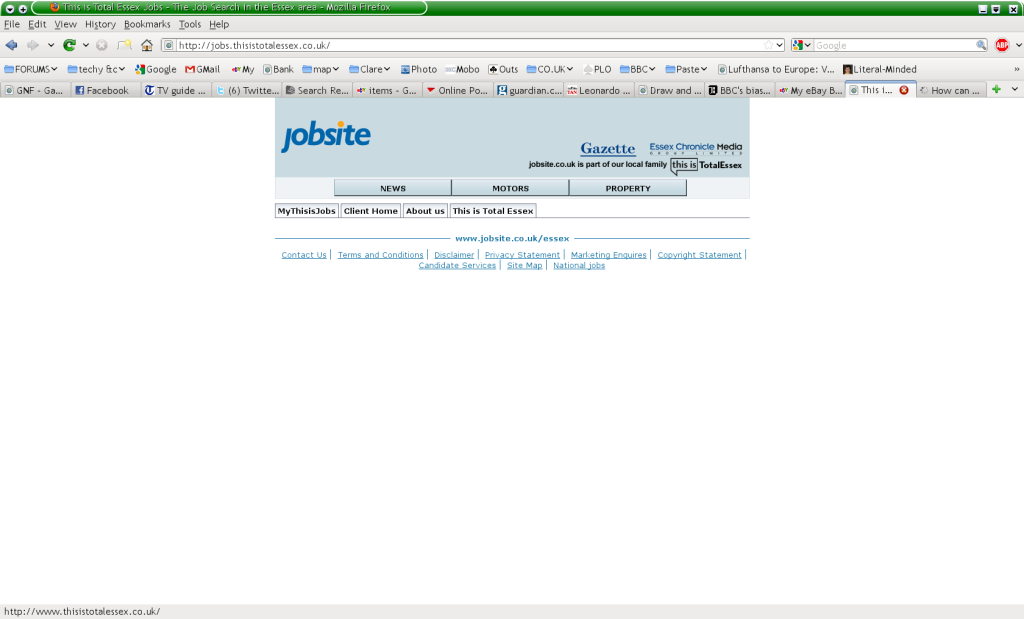
Task: Click the Stop loading icon
Action: click(x=101, y=45)
